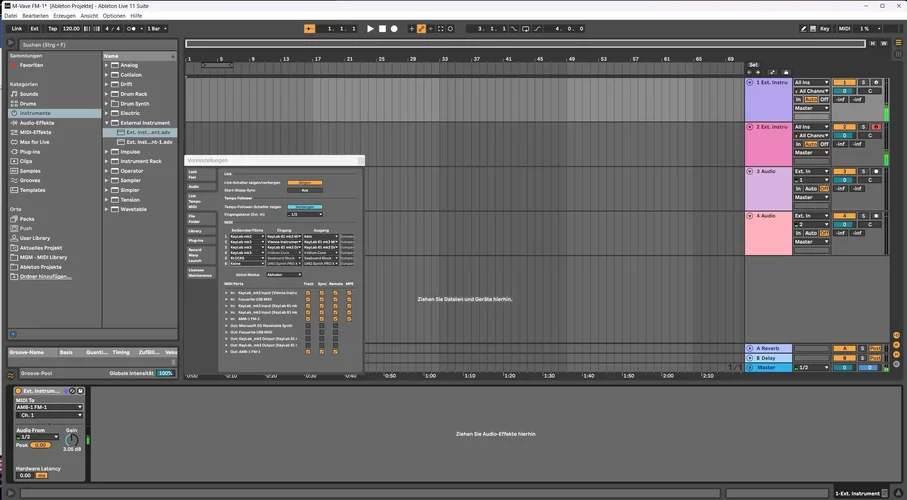Open MIDI To AMB-1 FM-1 dropdown
907x500 pixels.
click(x=49, y=407)
